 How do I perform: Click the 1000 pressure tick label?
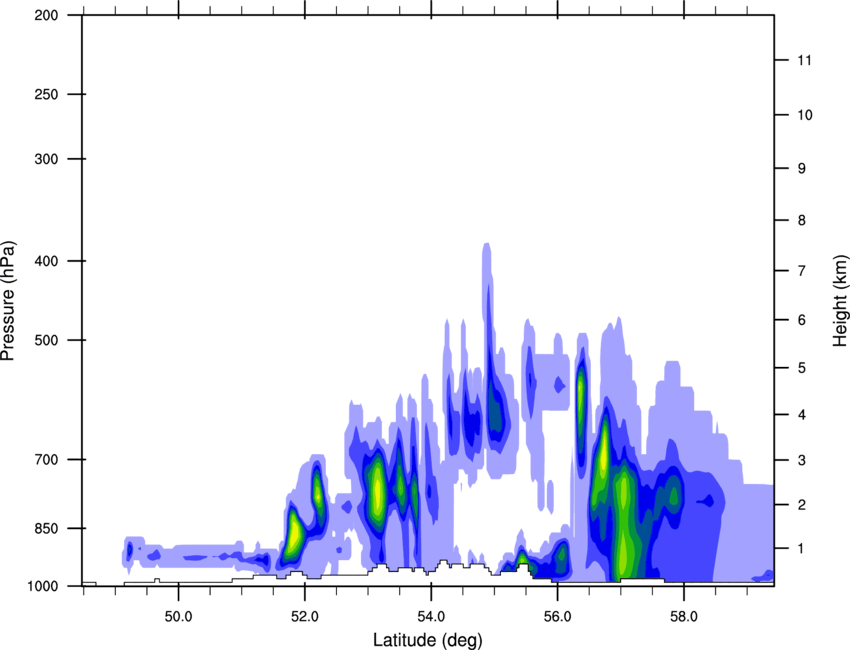[x=43, y=586]
